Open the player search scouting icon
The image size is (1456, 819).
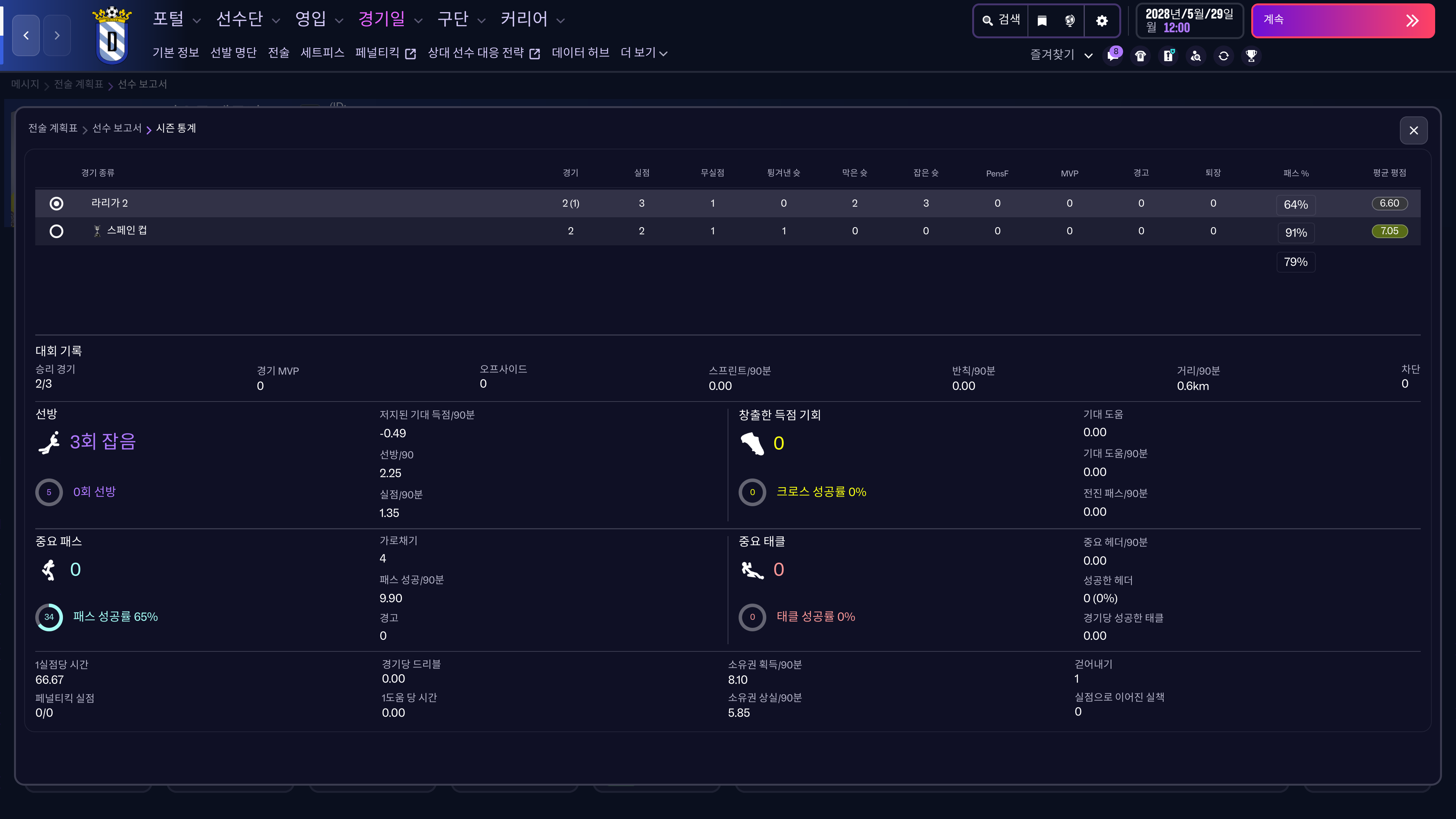click(x=1196, y=56)
